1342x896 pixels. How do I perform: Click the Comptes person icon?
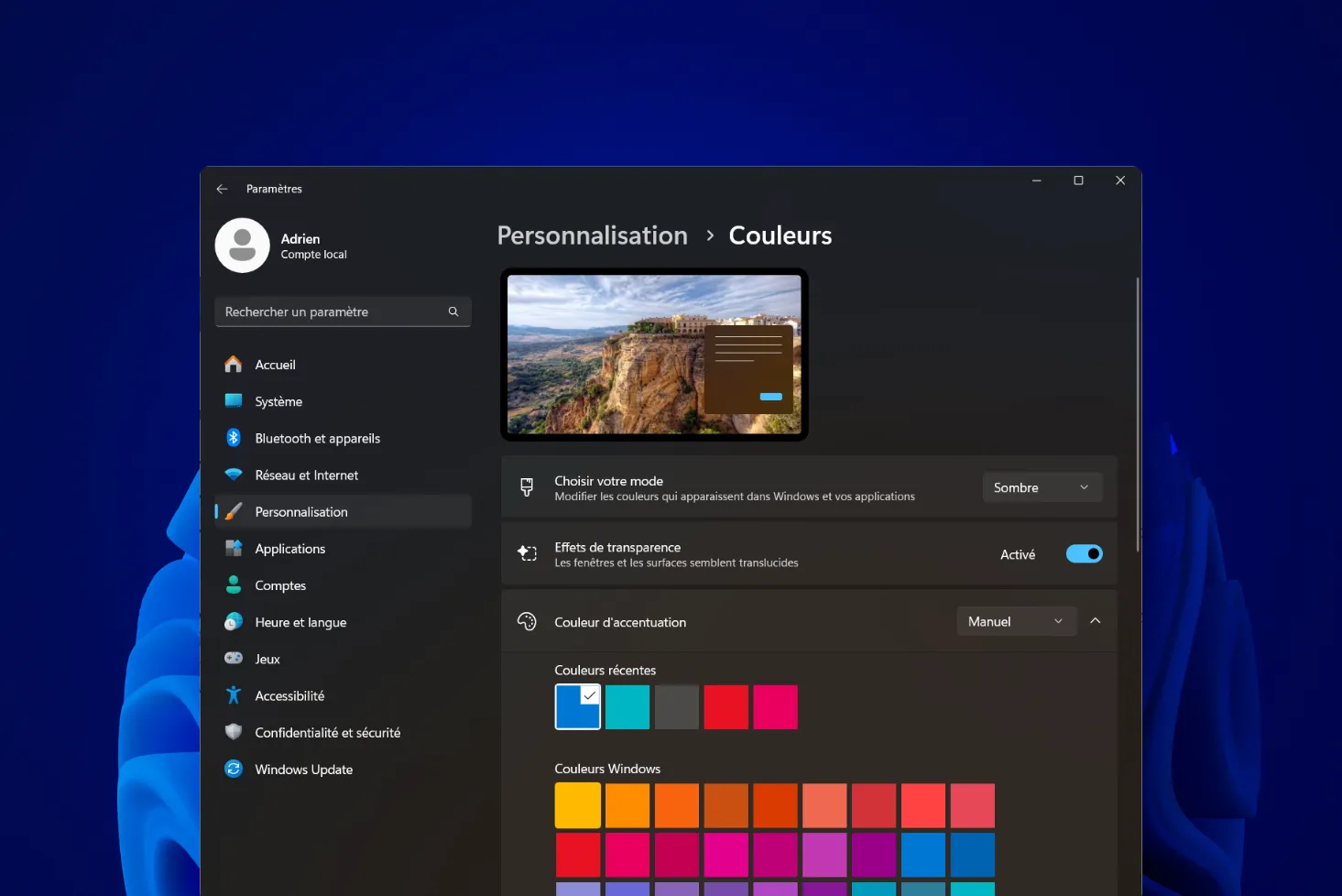click(234, 585)
